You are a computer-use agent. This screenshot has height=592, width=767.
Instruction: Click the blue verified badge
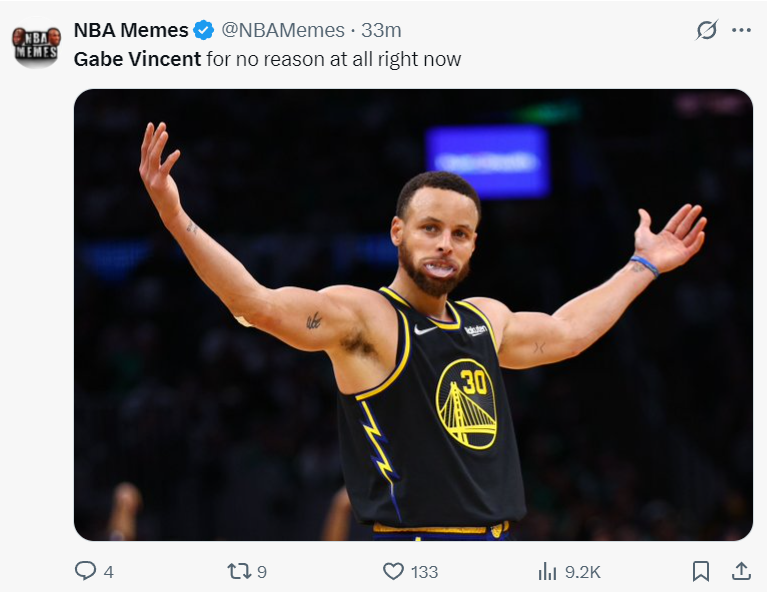pyautogui.click(x=203, y=30)
